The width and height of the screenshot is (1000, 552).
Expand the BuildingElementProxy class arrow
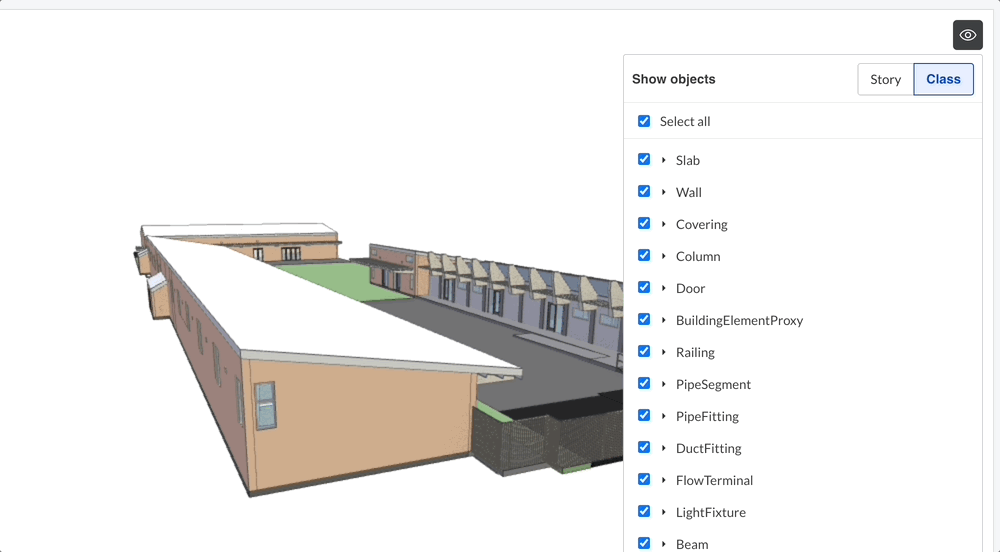click(x=663, y=320)
